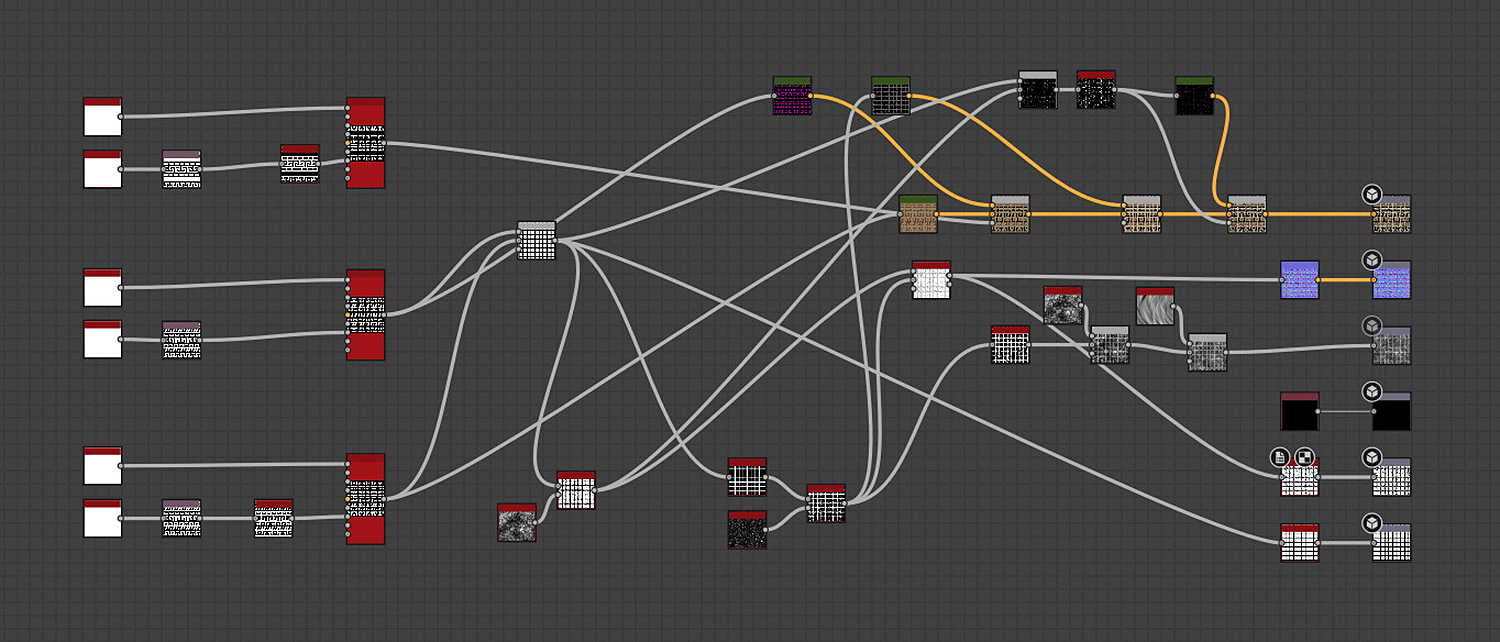This screenshot has width=1500, height=642.
Task: Select green-header dark grid node beside magenta node
Action: click(890, 96)
